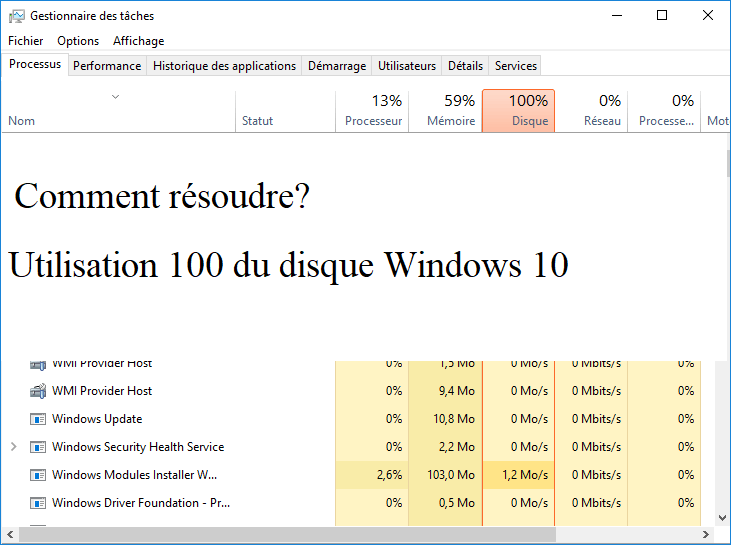Select the Windows Security Health Service name
This screenshot has height=545, width=731.
click(138, 447)
